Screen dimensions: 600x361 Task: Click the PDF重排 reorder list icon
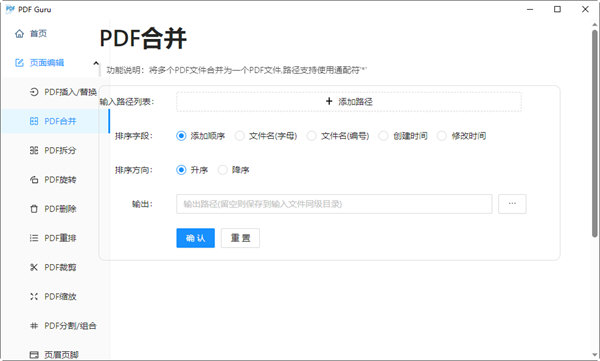(x=34, y=238)
